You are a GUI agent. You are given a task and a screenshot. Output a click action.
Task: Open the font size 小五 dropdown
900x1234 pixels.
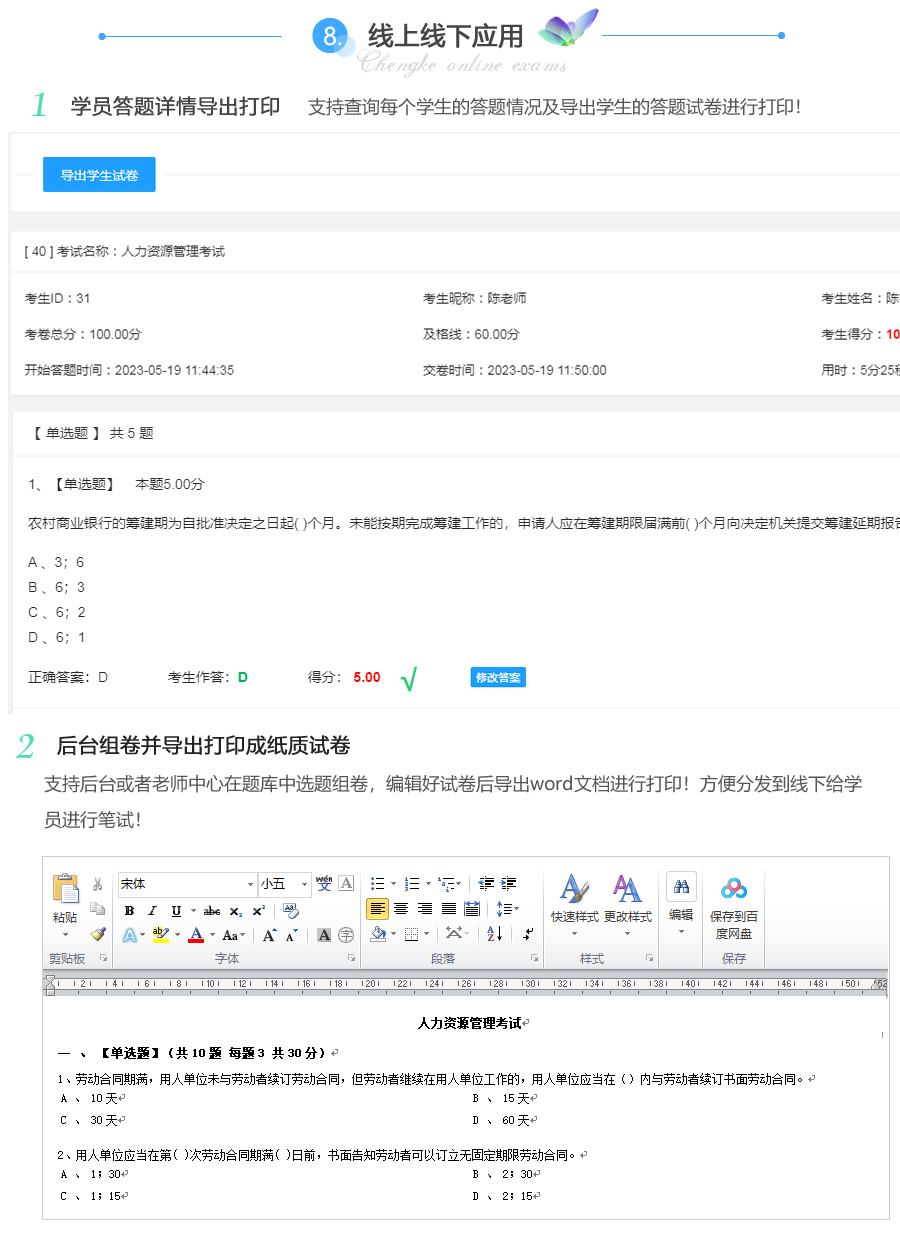click(304, 884)
